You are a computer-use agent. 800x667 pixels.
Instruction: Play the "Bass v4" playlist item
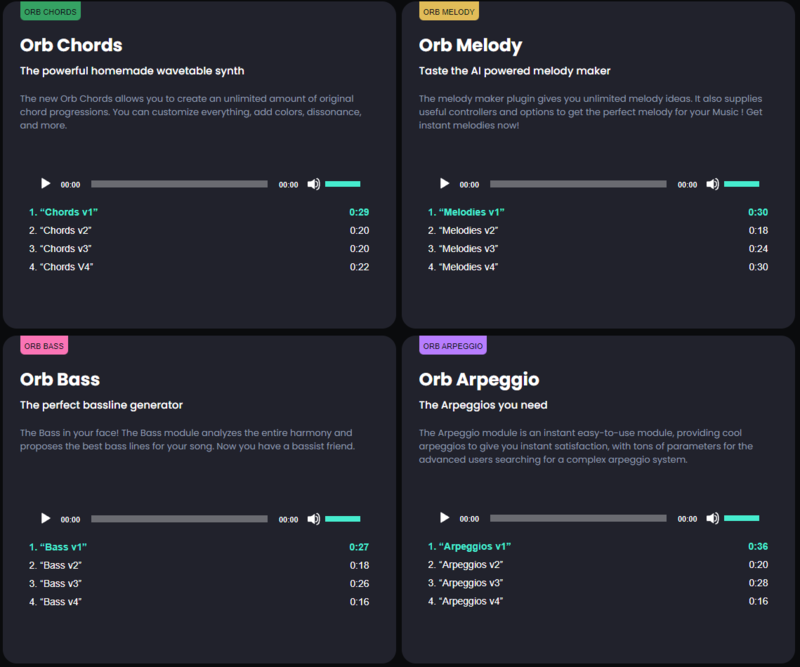pos(59,602)
